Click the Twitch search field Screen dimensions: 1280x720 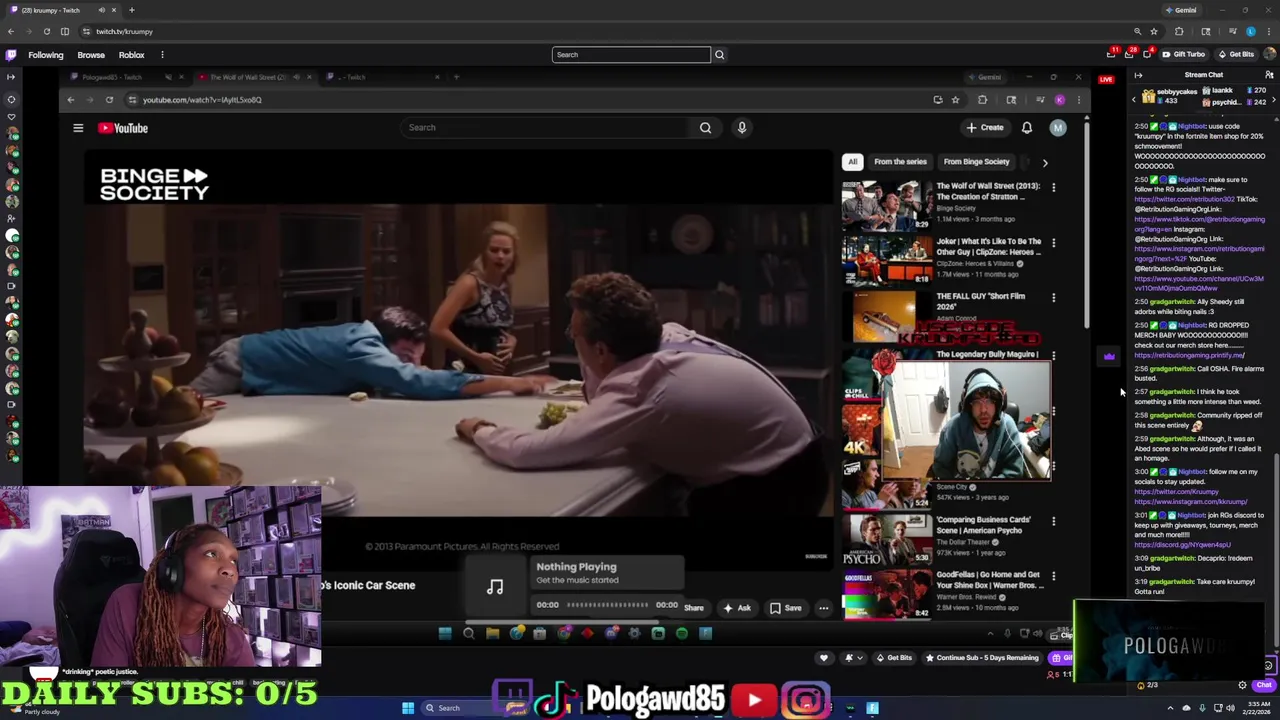point(631,55)
